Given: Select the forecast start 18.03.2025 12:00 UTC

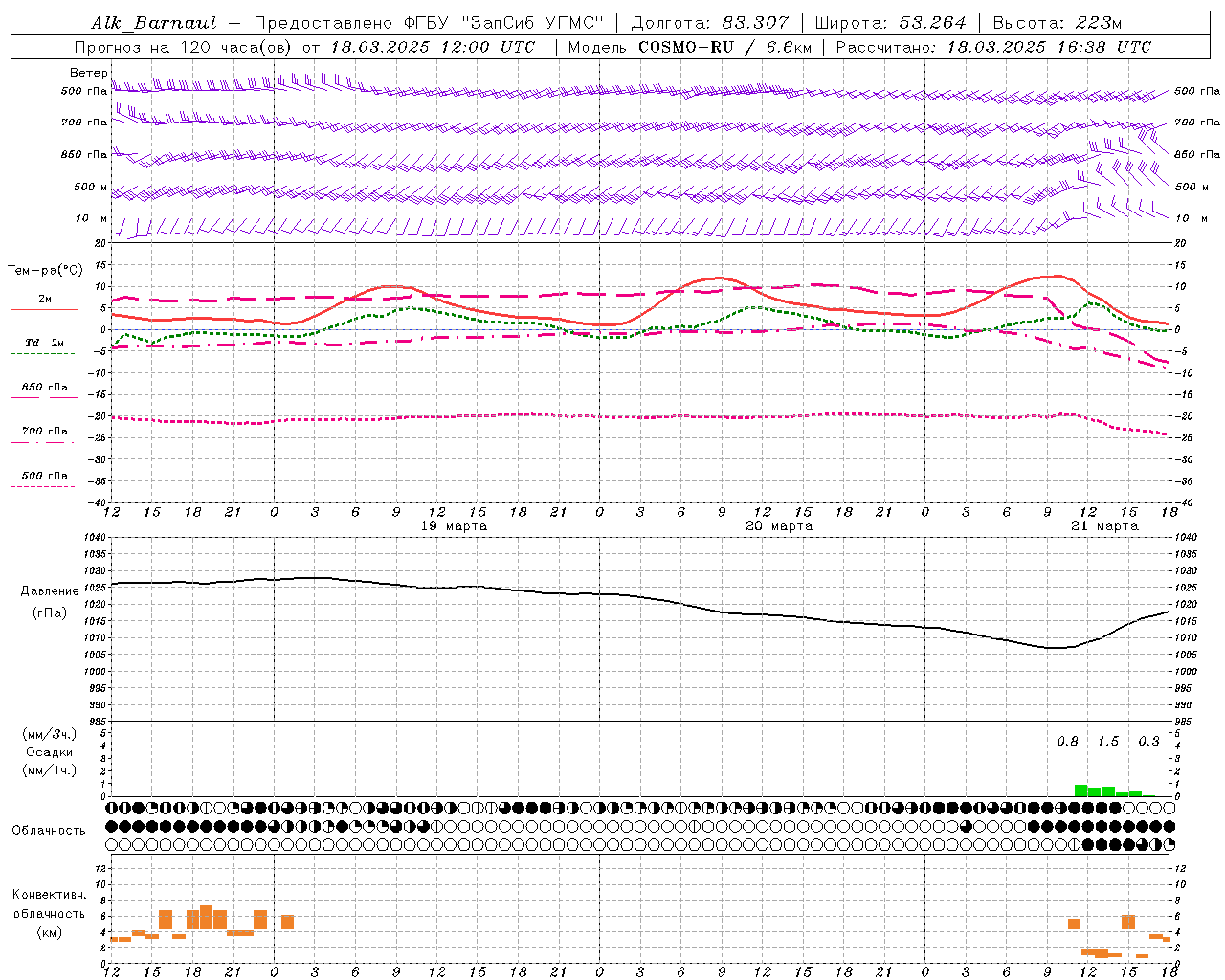Looking at the screenshot, I should (433, 47).
